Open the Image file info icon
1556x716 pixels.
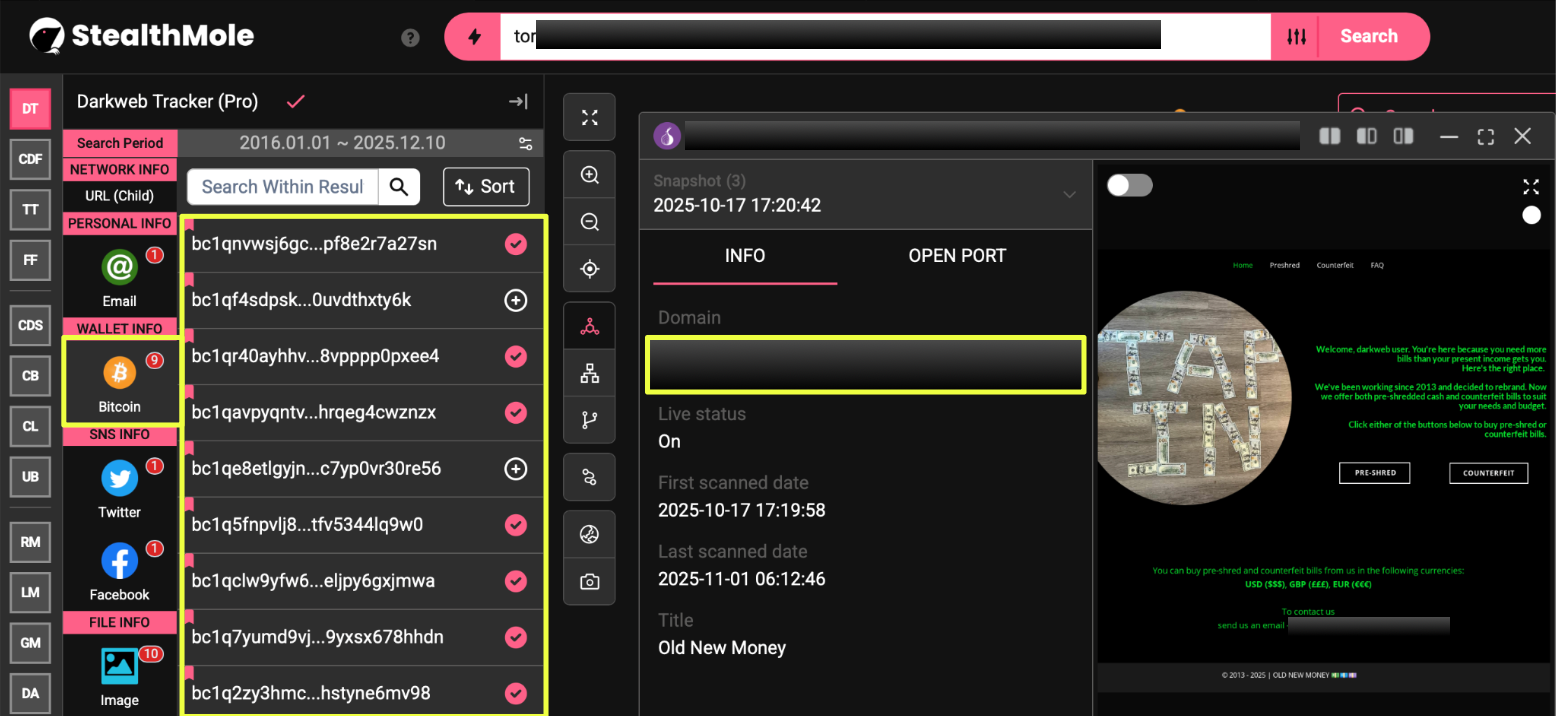click(x=120, y=666)
